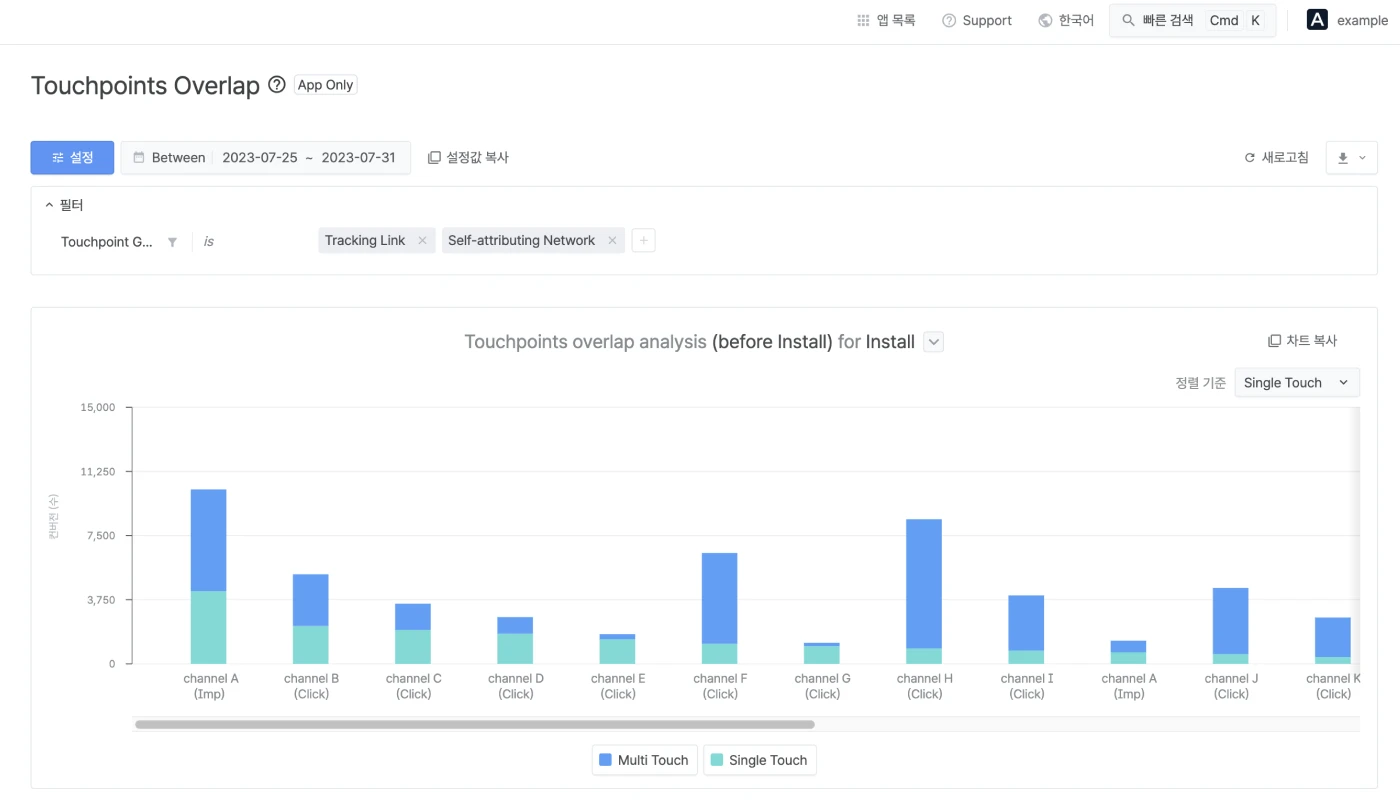Click the blue 설정 button
Viewport: 1400px width, 800px height.
pos(72,158)
